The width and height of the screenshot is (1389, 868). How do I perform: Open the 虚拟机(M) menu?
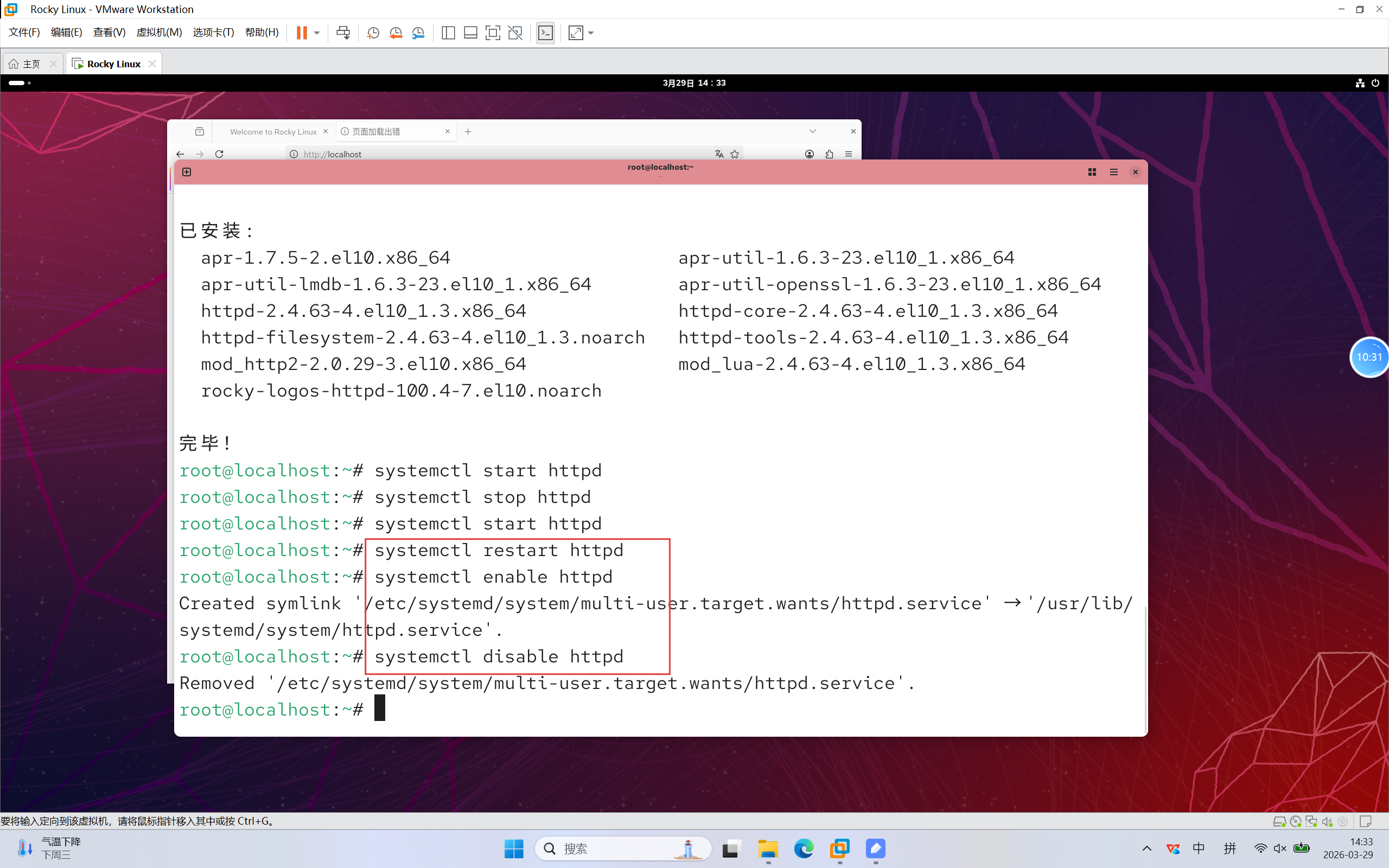159,33
